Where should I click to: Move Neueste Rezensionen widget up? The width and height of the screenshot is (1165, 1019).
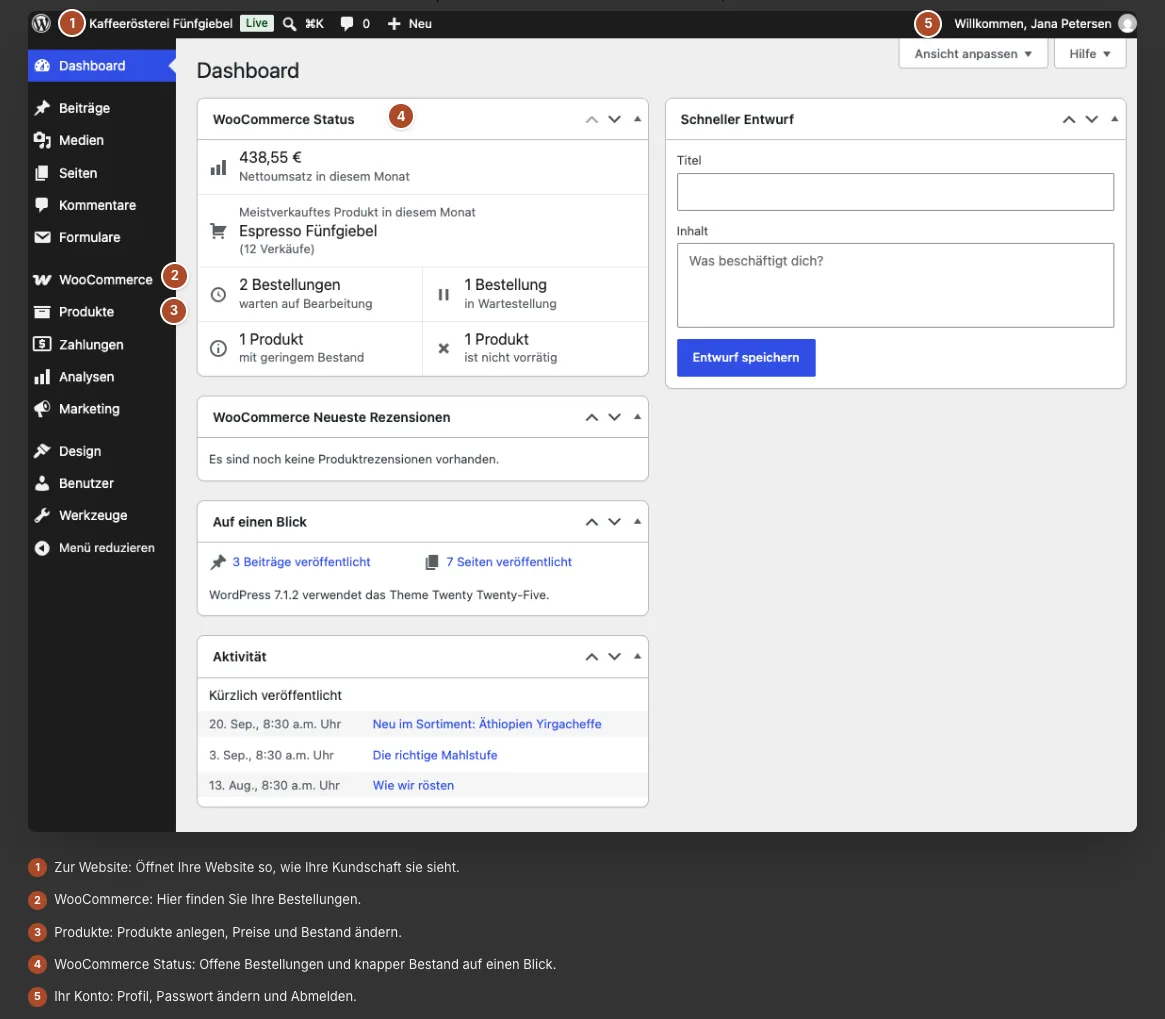point(591,417)
